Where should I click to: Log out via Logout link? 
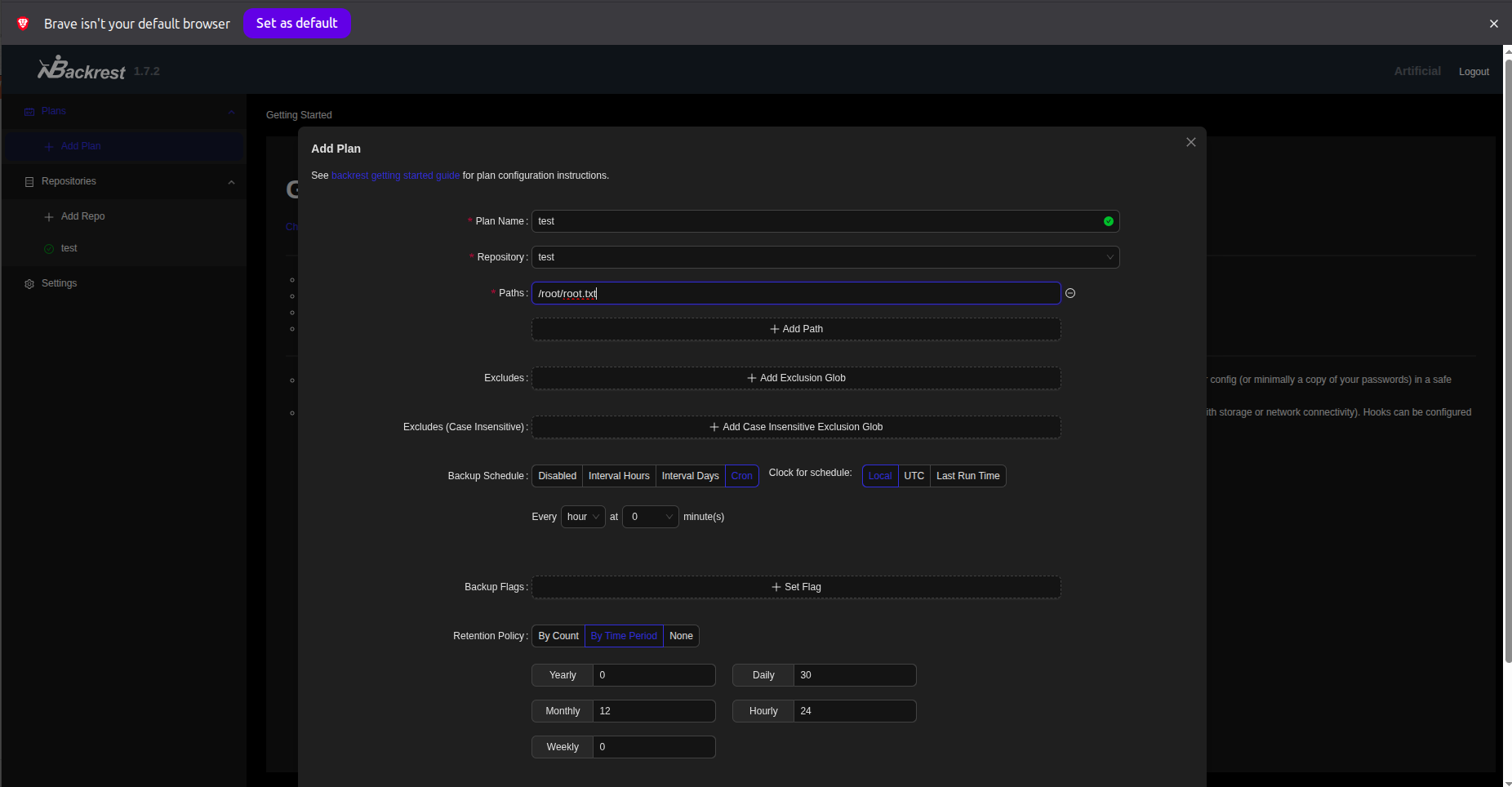(1474, 72)
